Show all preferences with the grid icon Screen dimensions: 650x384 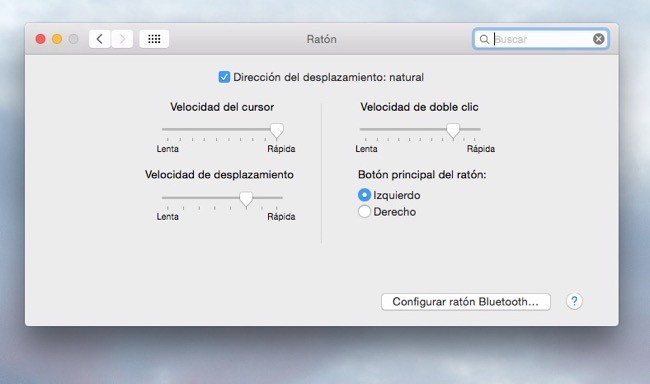pyautogui.click(x=154, y=39)
